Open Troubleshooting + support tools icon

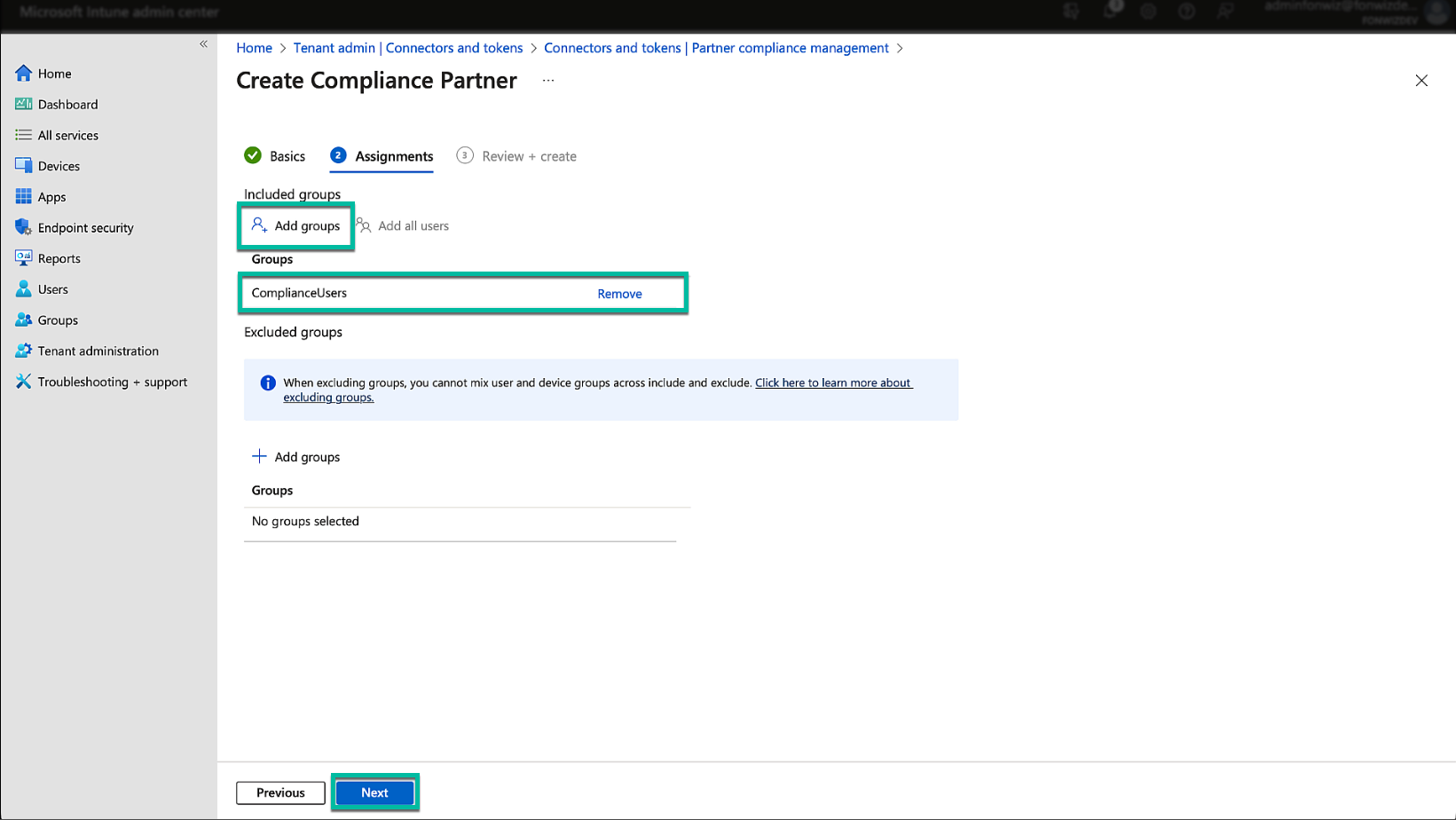point(23,382)
